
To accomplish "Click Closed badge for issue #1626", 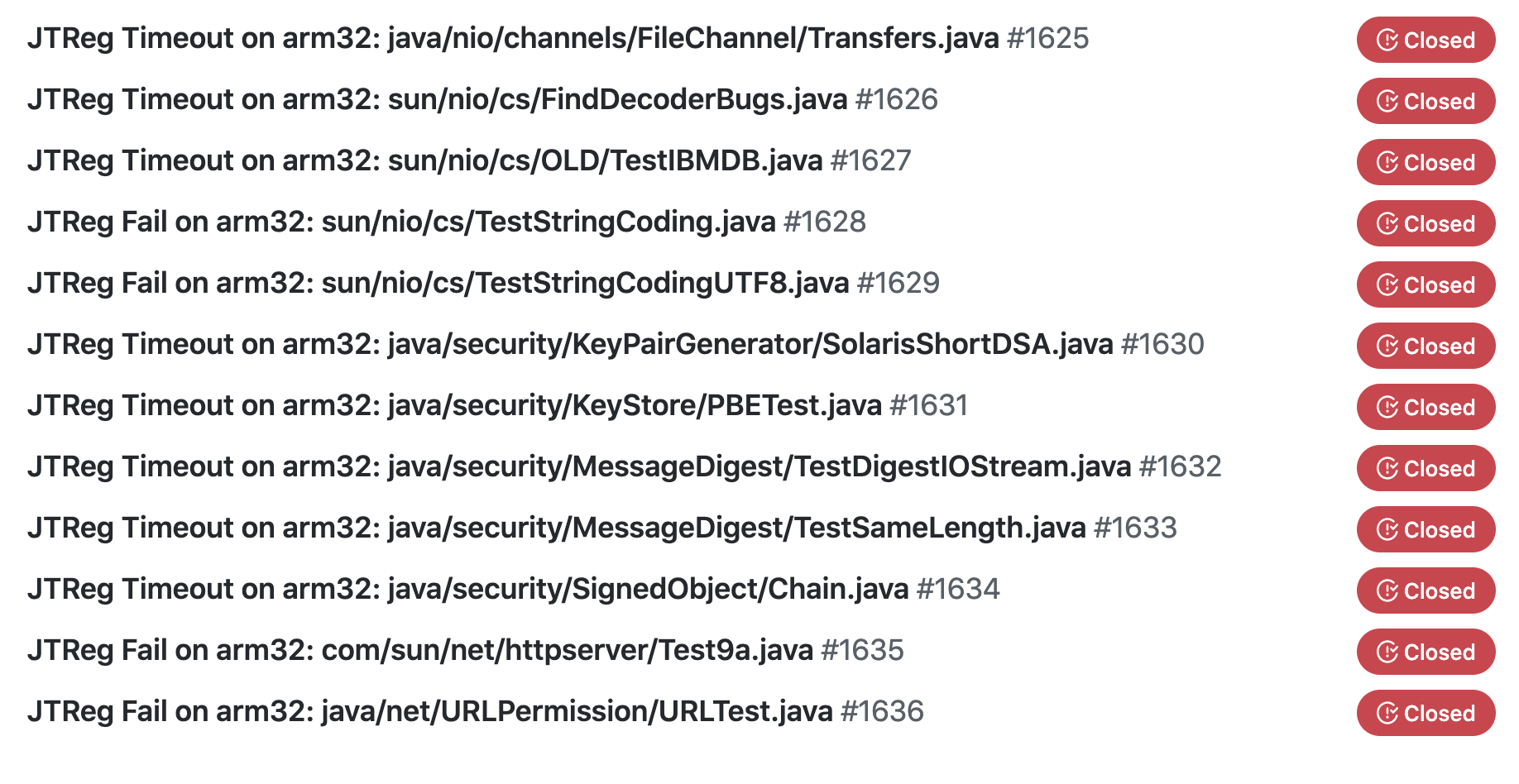I will coord(1426,101).
